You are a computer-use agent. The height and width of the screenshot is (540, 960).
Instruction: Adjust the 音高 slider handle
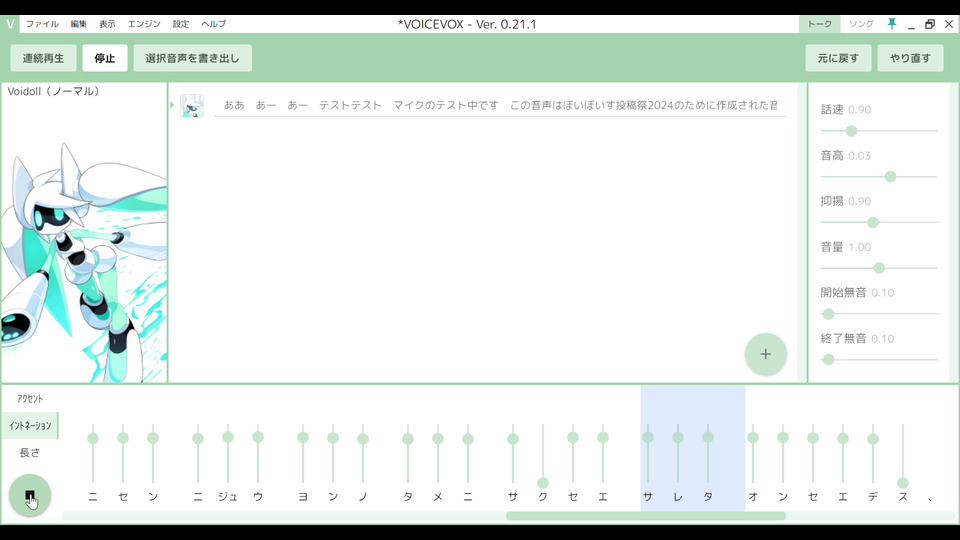(890, 176)
